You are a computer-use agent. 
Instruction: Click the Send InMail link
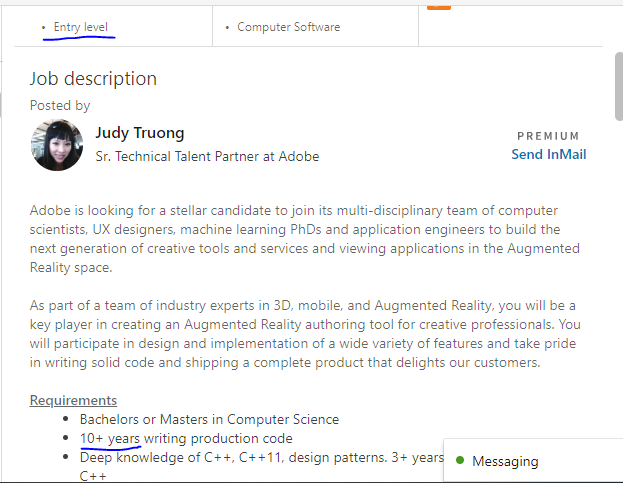[549, 154]
